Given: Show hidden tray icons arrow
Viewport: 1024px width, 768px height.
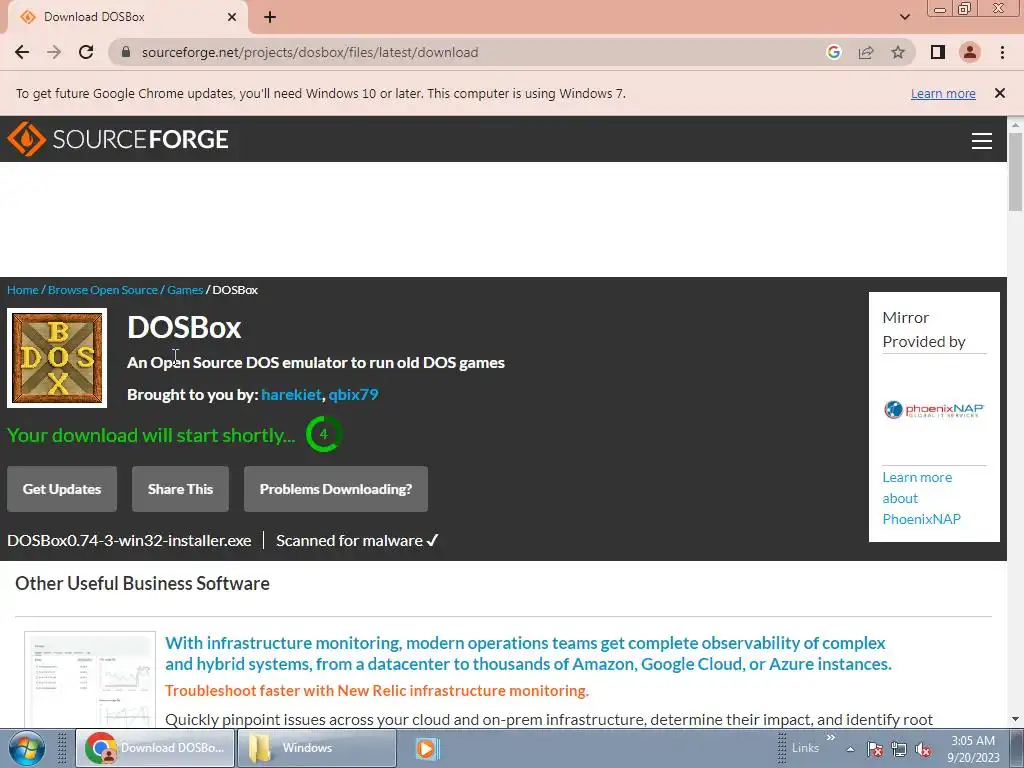Looking at the screenshot, I should pos(850,749).
